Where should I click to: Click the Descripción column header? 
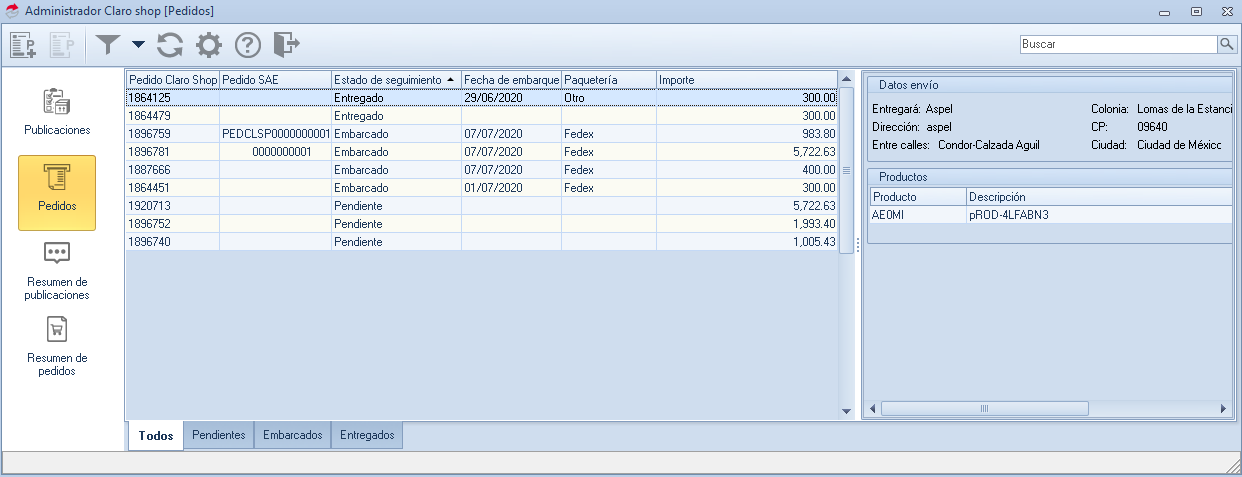tap(1098, 197)
